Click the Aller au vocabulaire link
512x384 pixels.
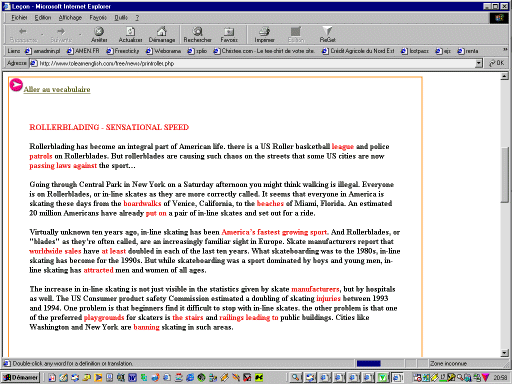point(57,89)
